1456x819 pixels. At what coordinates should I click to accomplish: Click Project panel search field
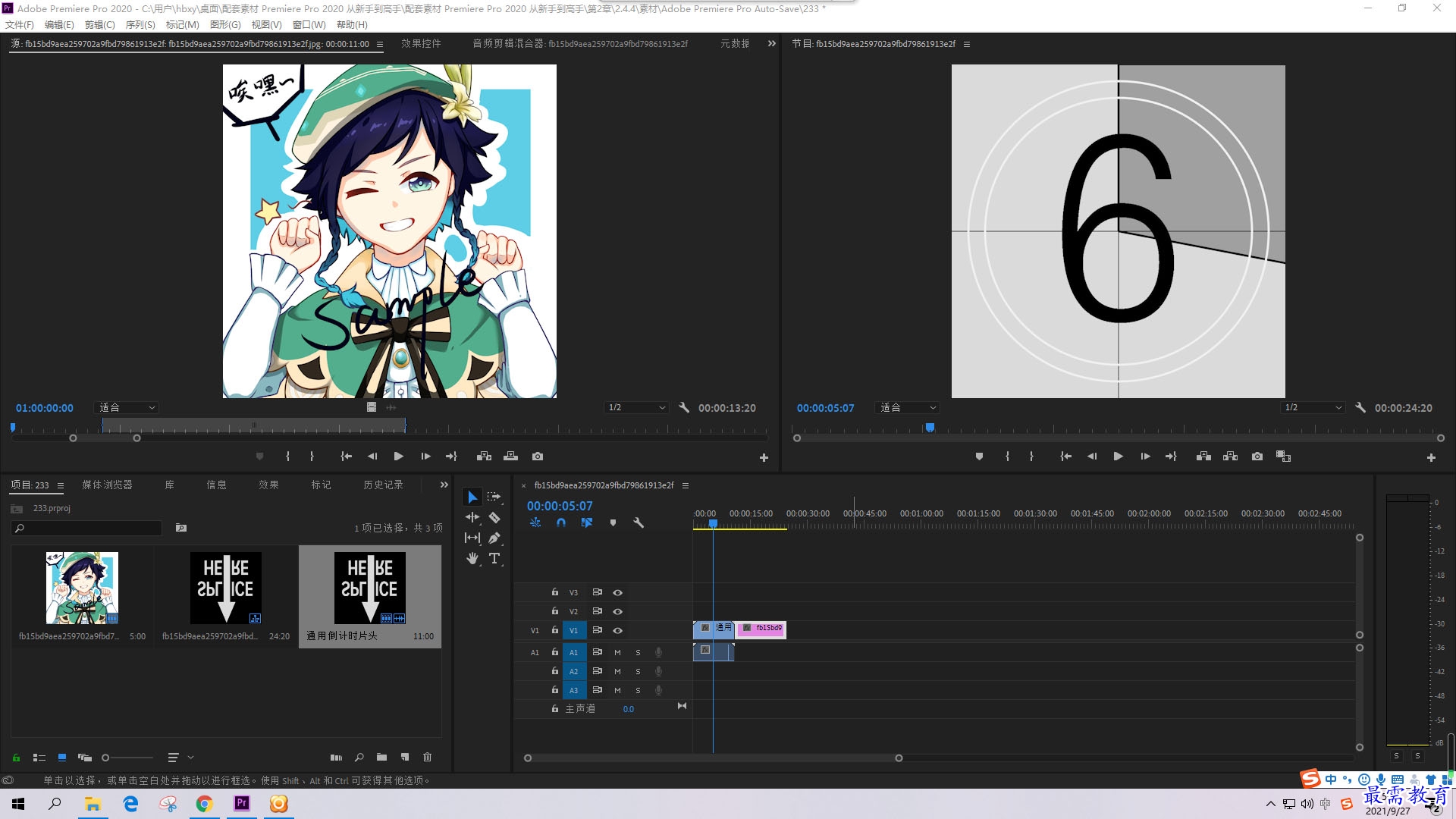click(x=87, y=528)
